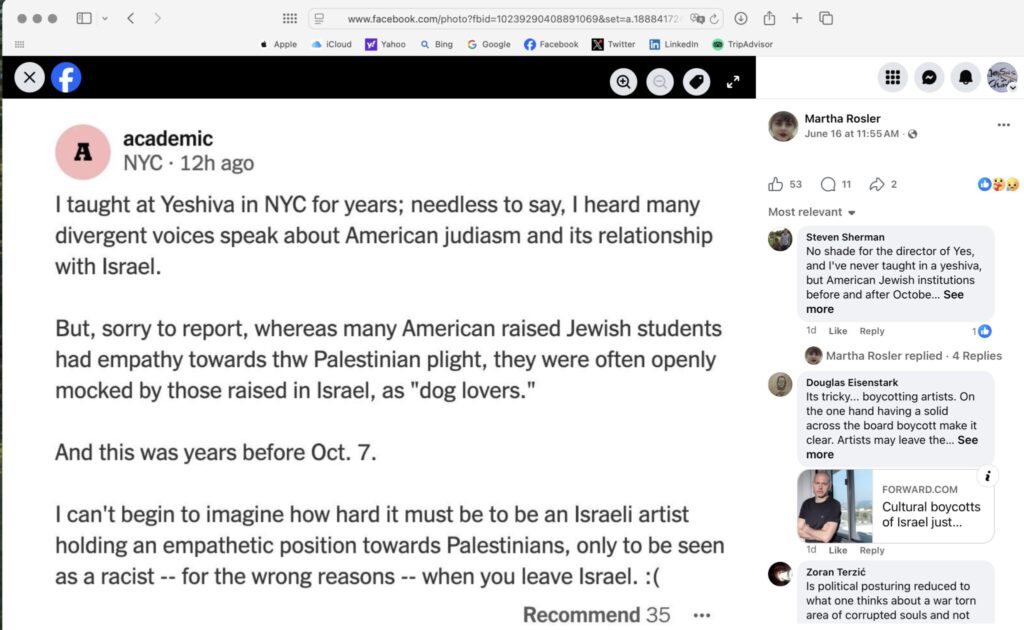Image resolution: width=1024 pixels, height=630 pixels.
Task: Zoom in on the photo
Action: point(623,82)
